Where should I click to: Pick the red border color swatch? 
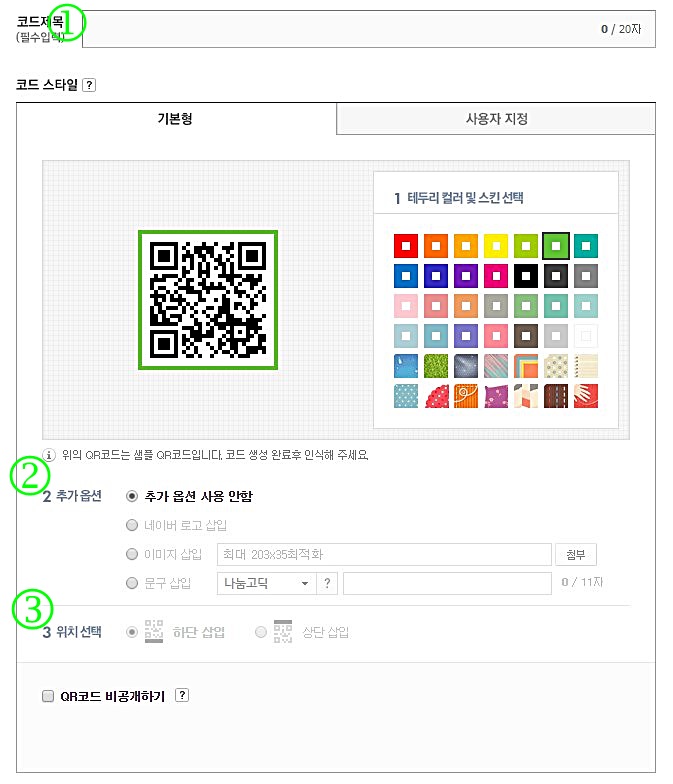pyautogui.click(x=406, y=246)
